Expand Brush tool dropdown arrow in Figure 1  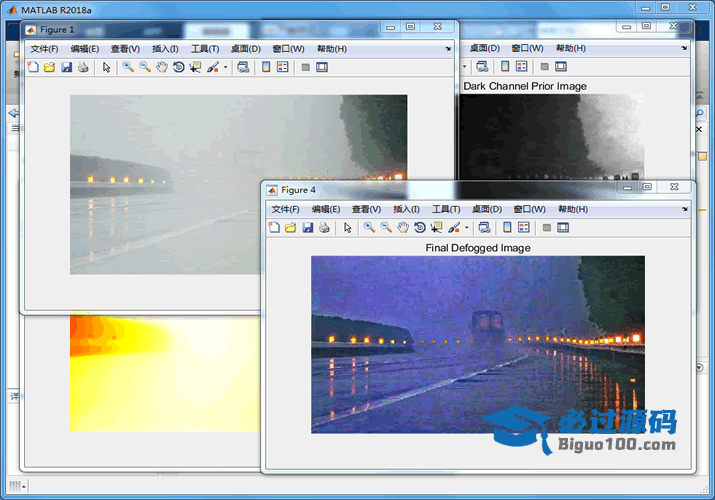[x=225, y=67]
